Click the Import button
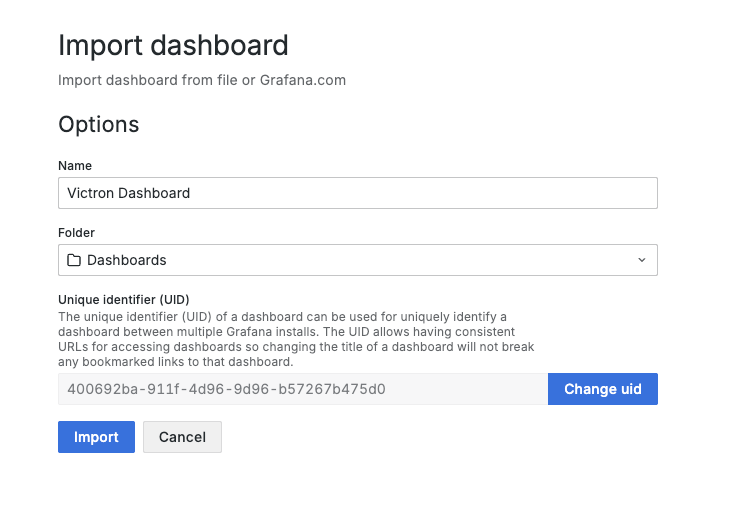The image size is (729, 510). 96,437
